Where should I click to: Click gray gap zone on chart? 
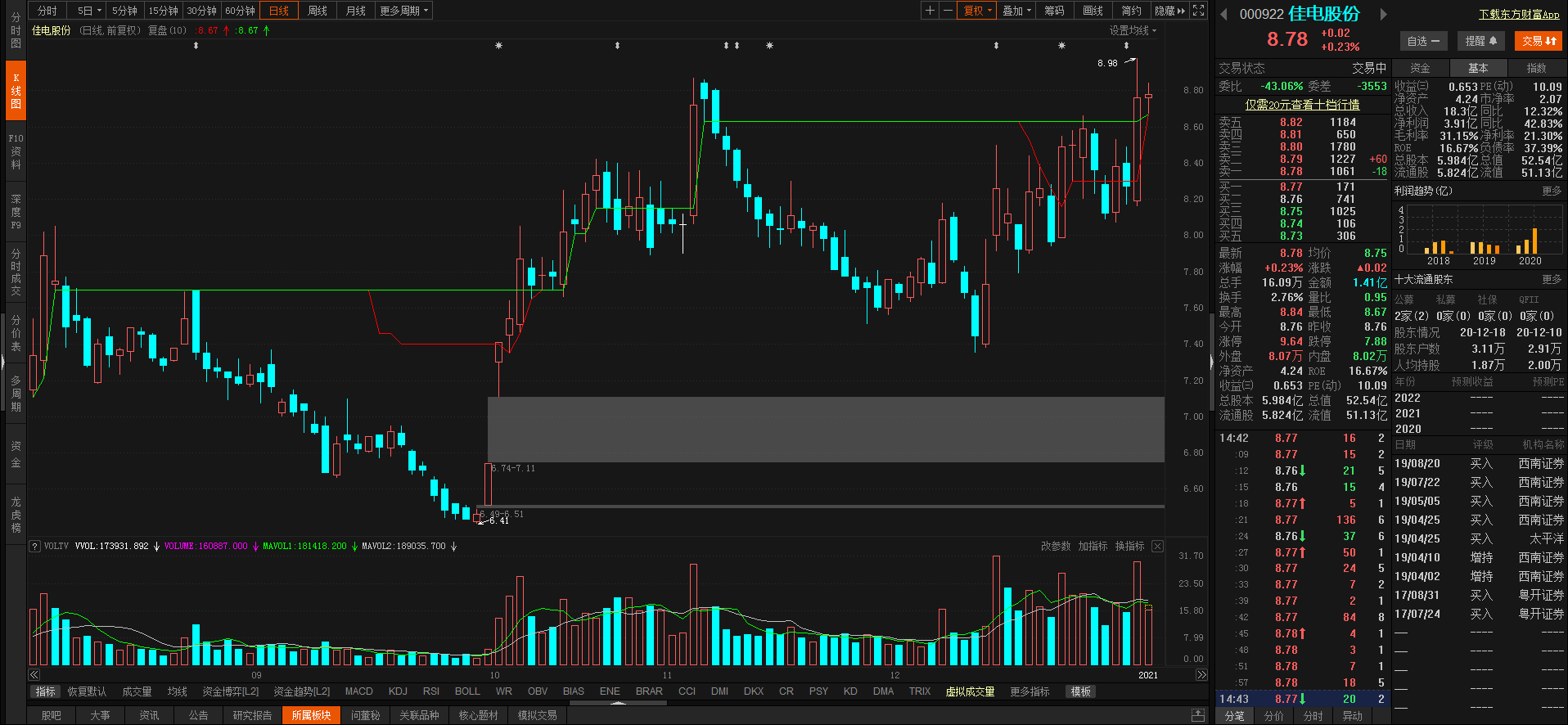coord(826,430)
